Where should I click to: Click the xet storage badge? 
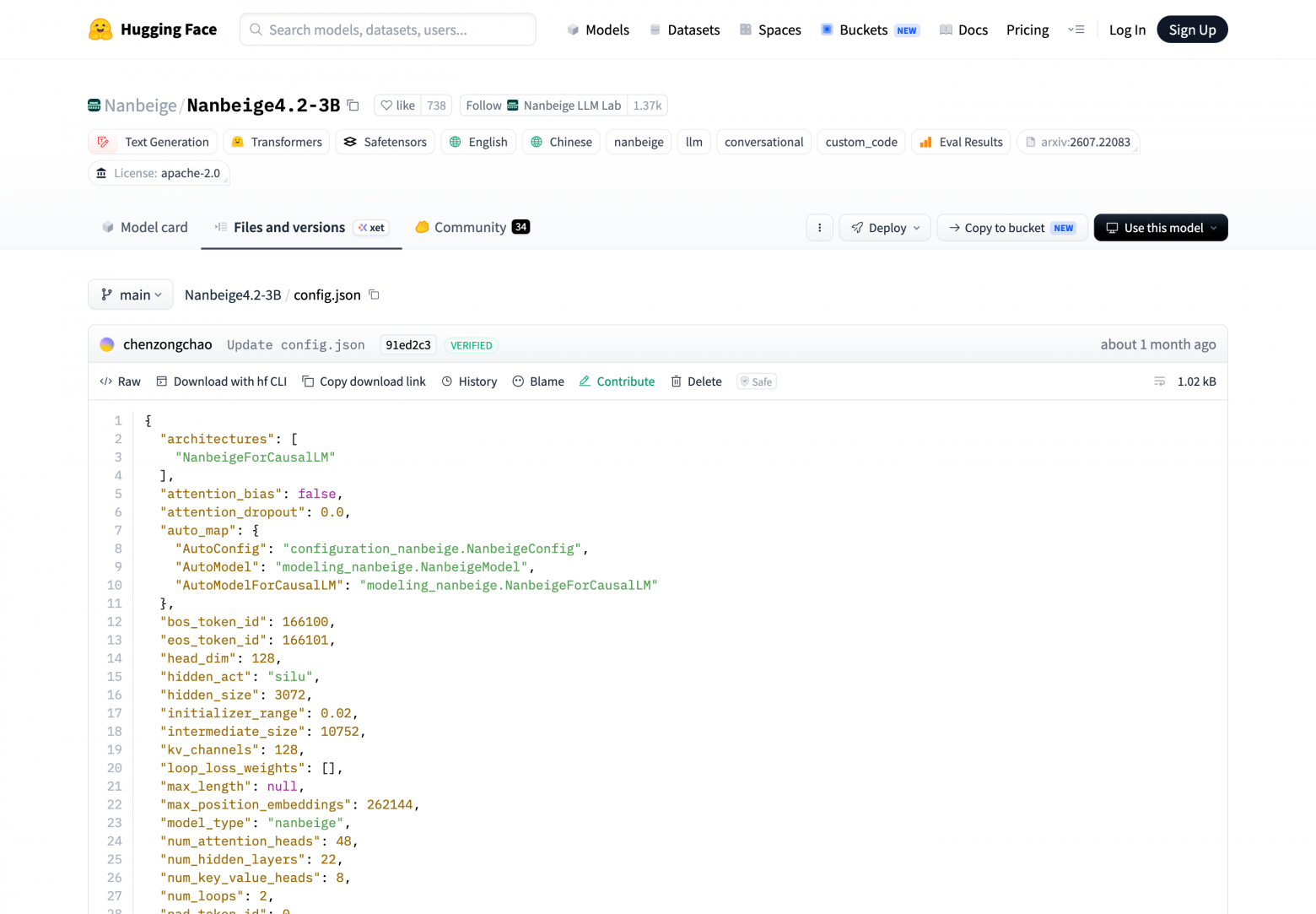(x=371, y=228)
